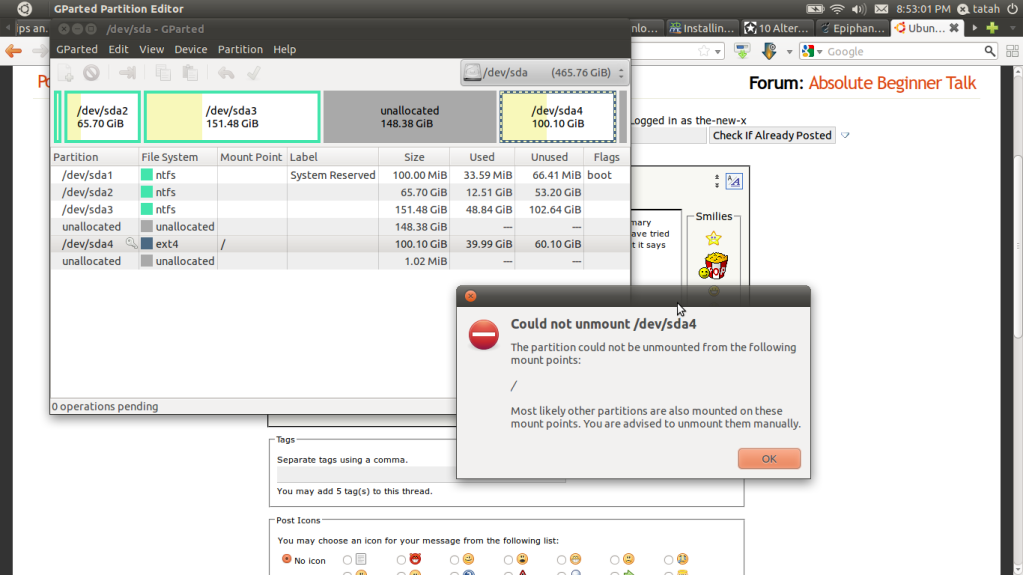Screen dimensions: 1023x575
Task: Close the Ubun... browser tab
Action: [954, 28]
